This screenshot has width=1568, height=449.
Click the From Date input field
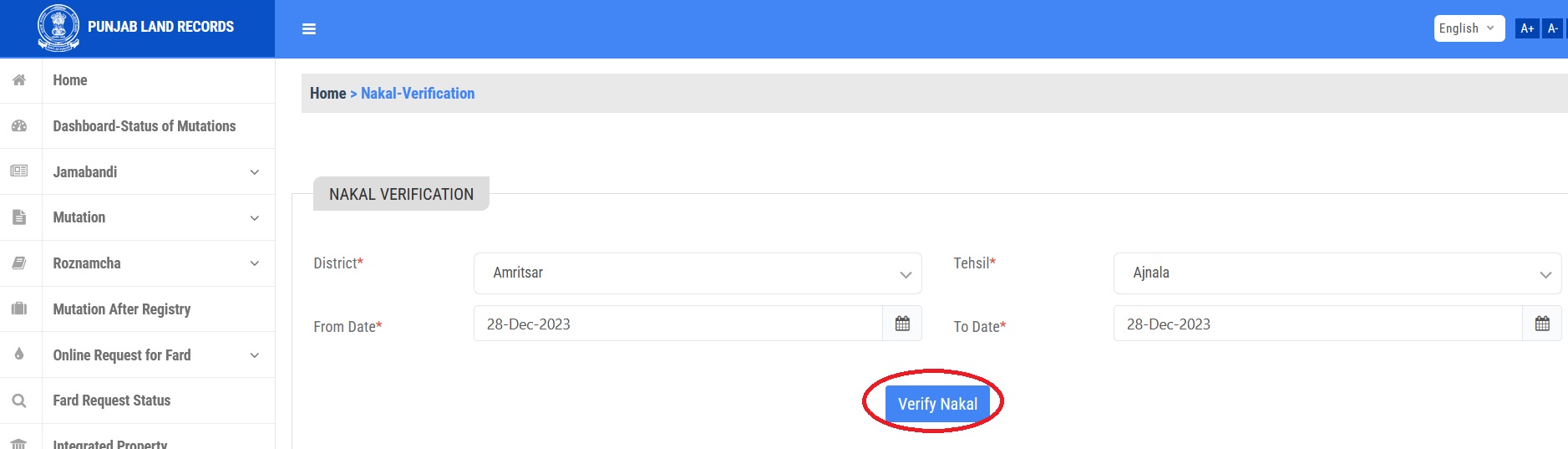[x=677, y=324]
